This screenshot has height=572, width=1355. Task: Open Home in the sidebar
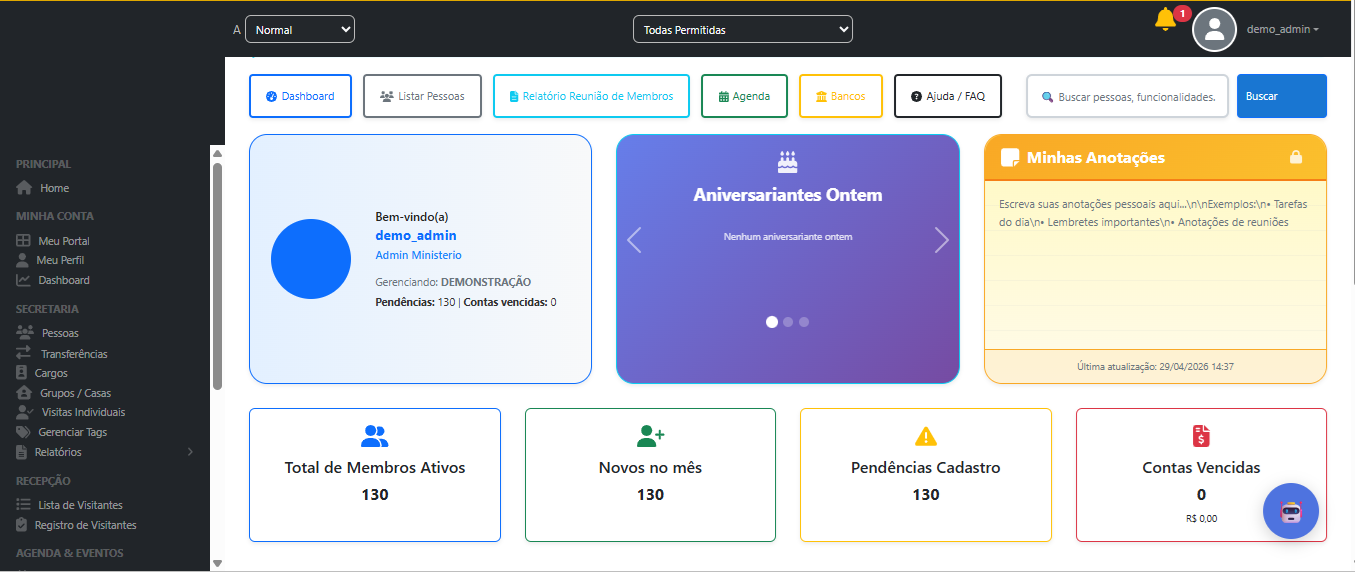tap(54, 188)
